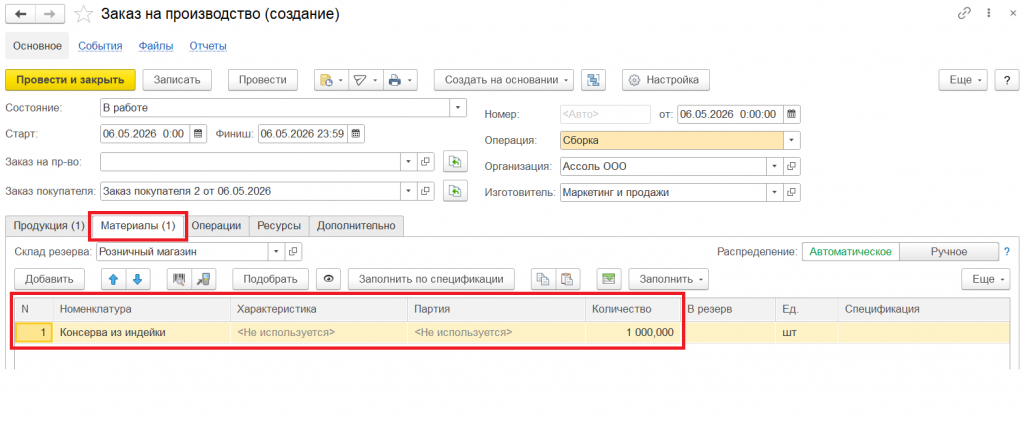Add document to favorites with star icon
This screenshot has height=422, width=1024.
pos(82,14)
